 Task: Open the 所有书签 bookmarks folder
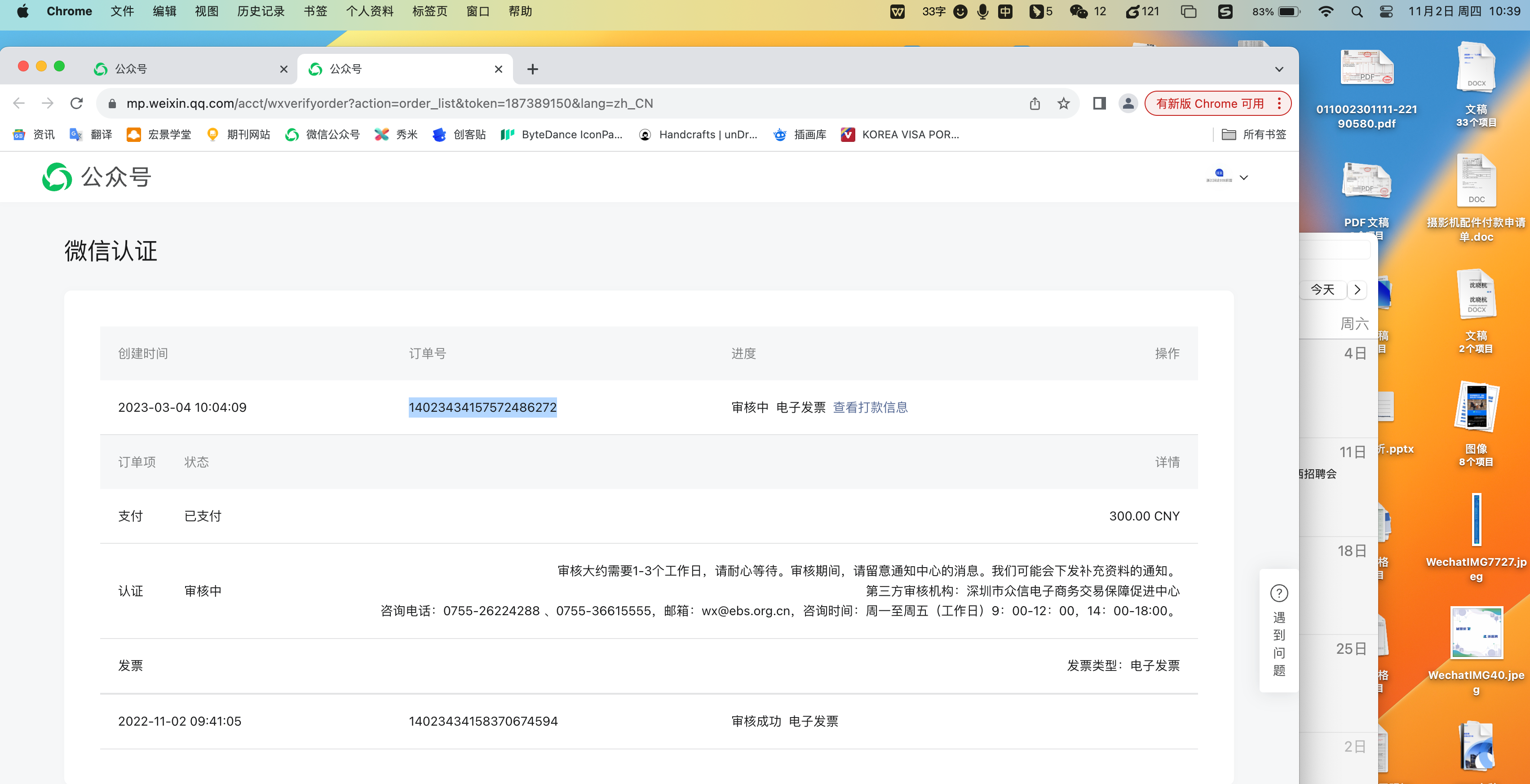pos(1254,135)
